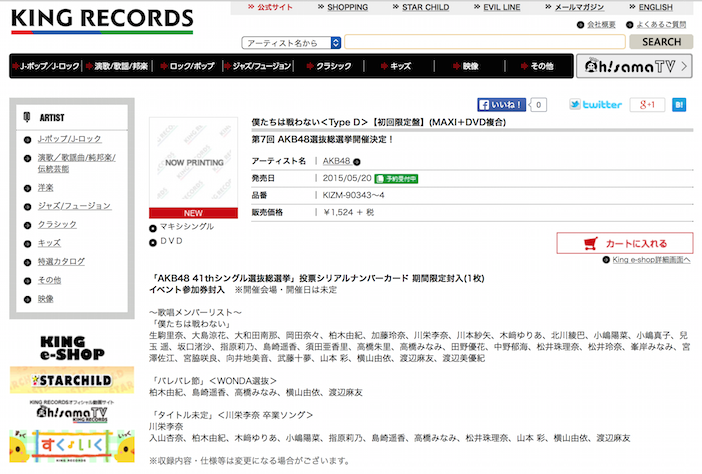Click the KING RECORDS logo

pos(102,21)
